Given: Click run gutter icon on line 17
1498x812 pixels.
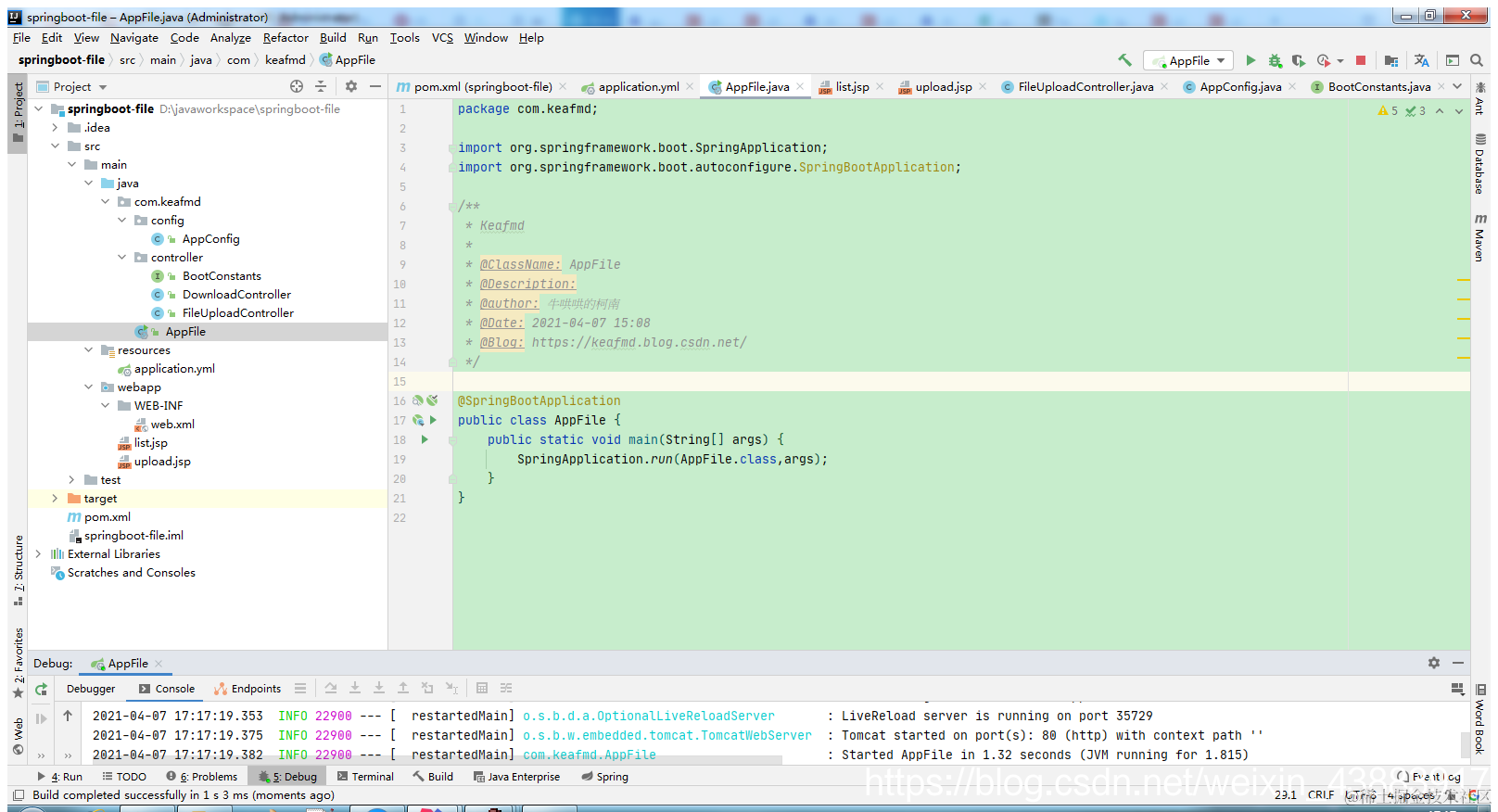Looking at the screenshot, I should click(433, 420).
